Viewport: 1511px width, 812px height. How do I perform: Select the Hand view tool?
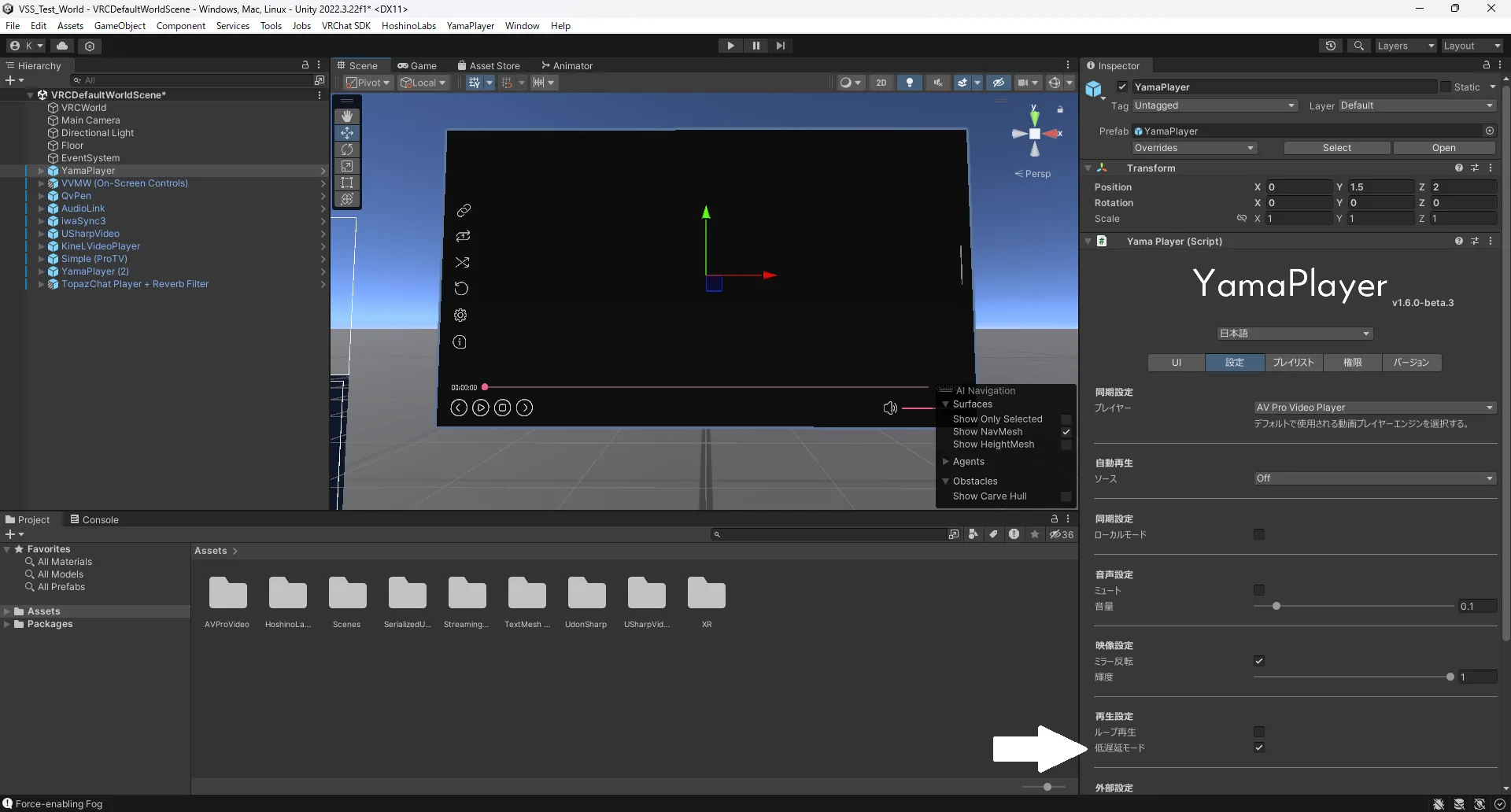347,116
